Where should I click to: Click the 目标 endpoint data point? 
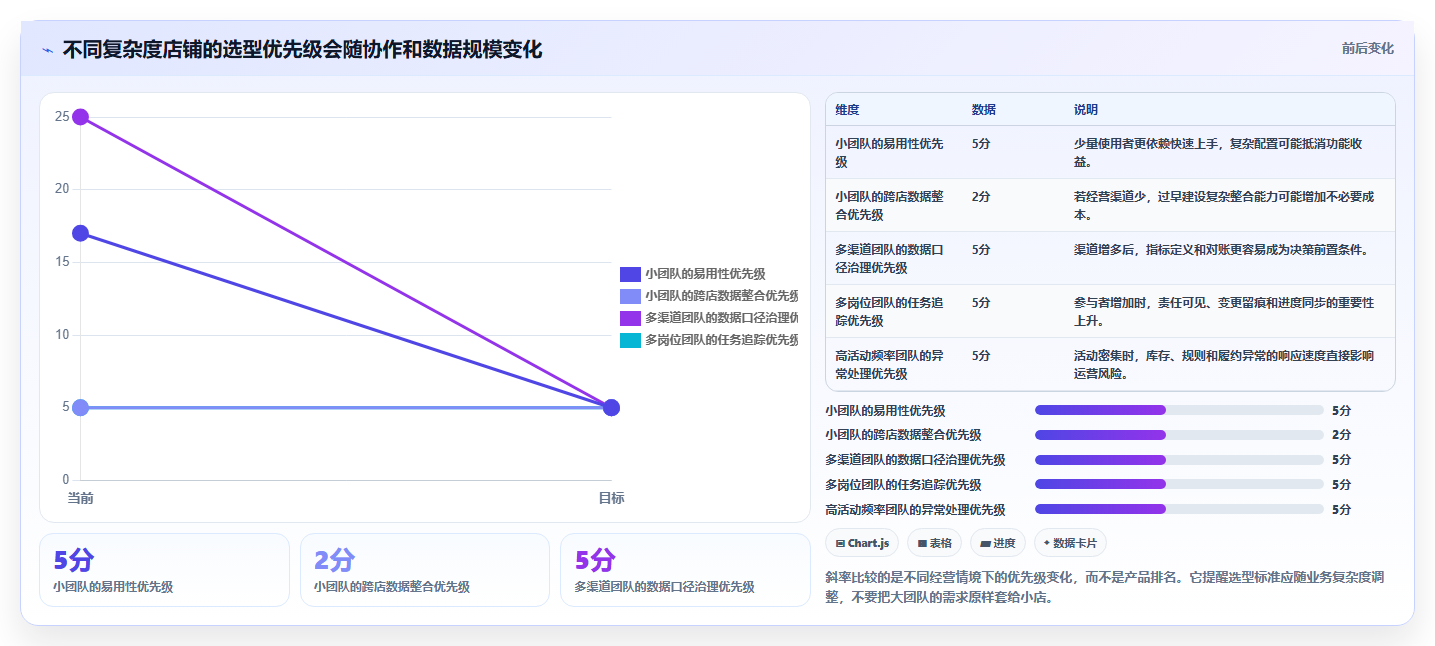tap(611, 407)
